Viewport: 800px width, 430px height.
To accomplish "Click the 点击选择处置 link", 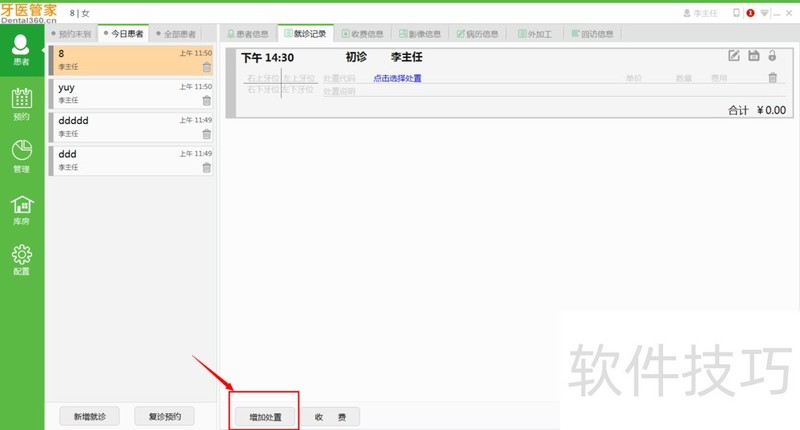I will click(x=397, y=78).
